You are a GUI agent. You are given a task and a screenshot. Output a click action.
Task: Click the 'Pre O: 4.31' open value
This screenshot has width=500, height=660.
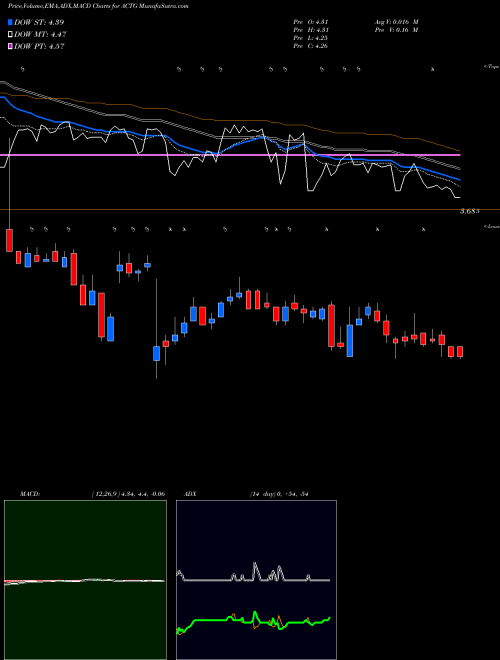click(x=311, y=22)
